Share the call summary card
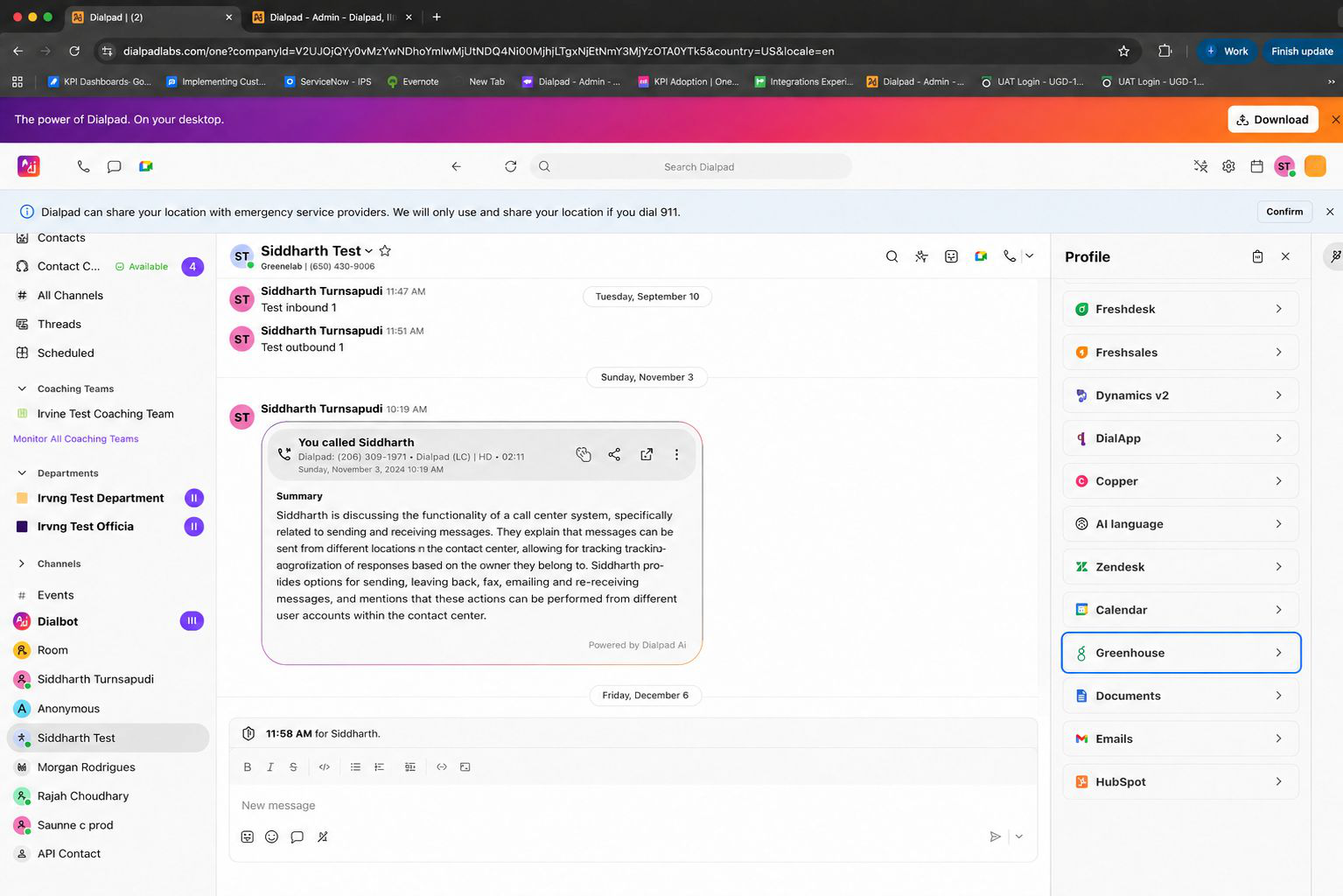The width and height of the screenshot is (1343, 896). 614,454
